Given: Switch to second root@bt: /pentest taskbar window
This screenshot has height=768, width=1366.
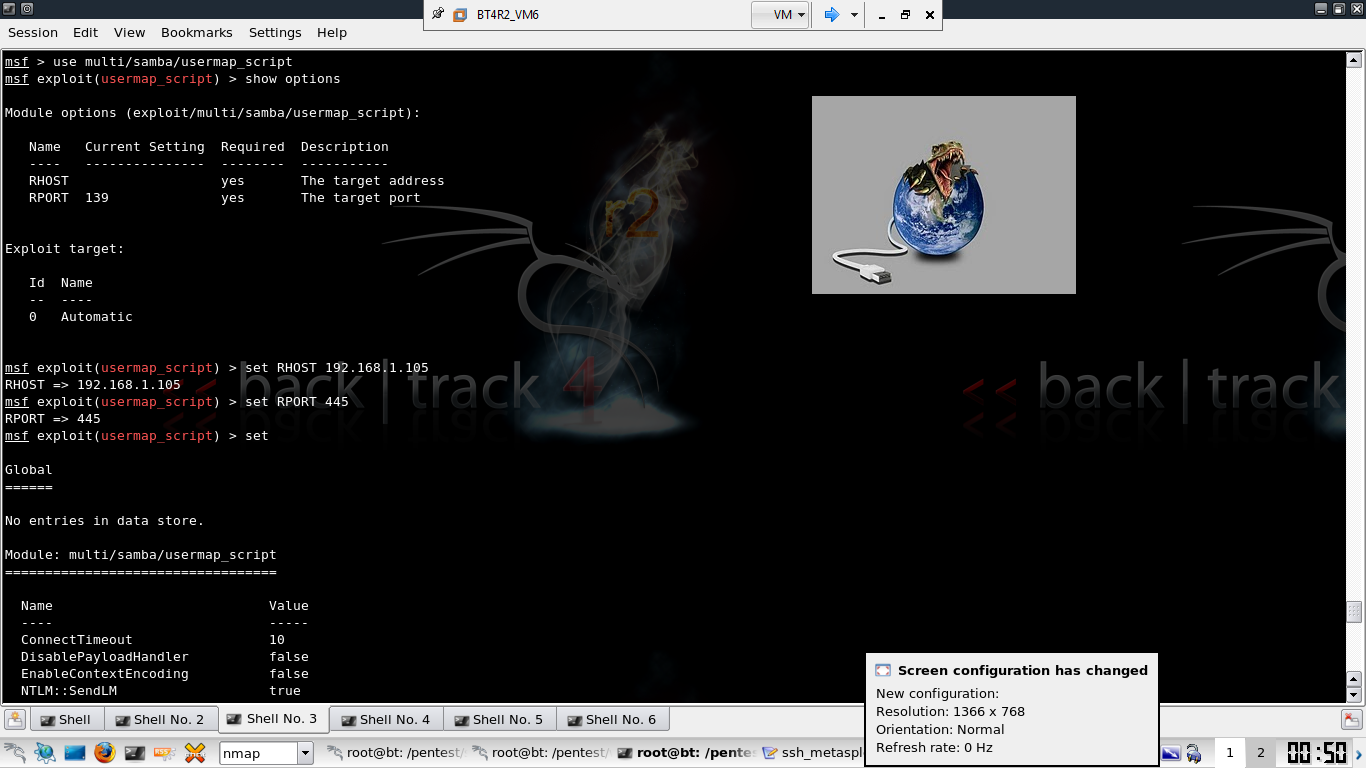Looking at the screenshot, I should click(x=539, y=753).
